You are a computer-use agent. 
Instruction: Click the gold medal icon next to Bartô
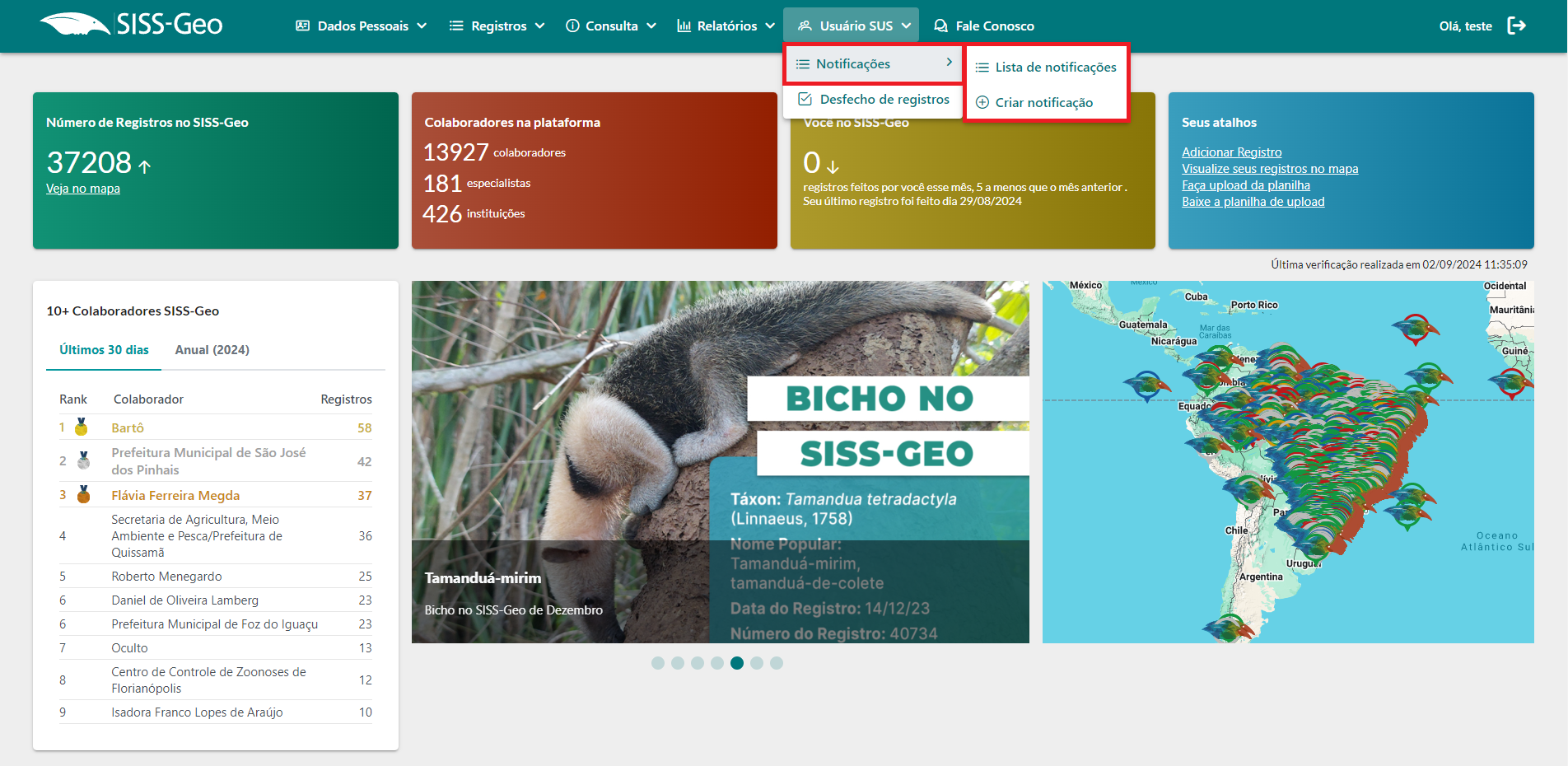point(82,427)
